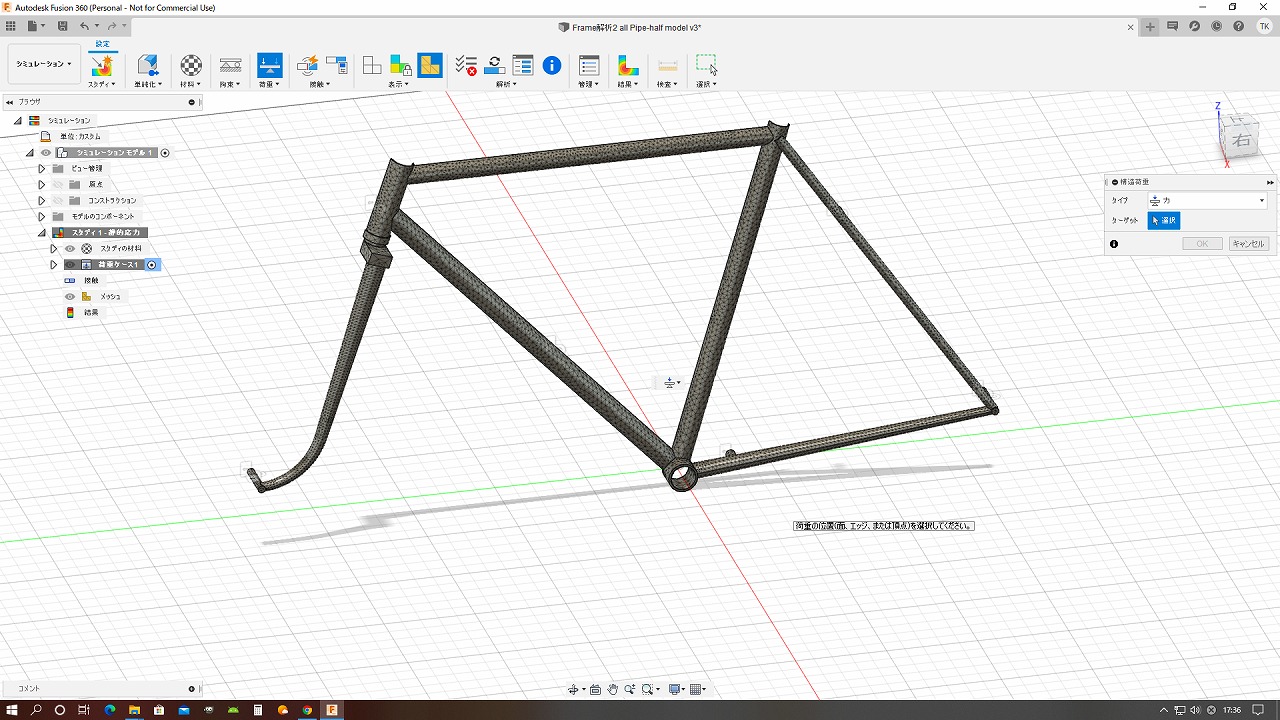Open the data panel grid icon
Image resolution: width=1280 pixels, height=720 pixels.
point(11,26)
